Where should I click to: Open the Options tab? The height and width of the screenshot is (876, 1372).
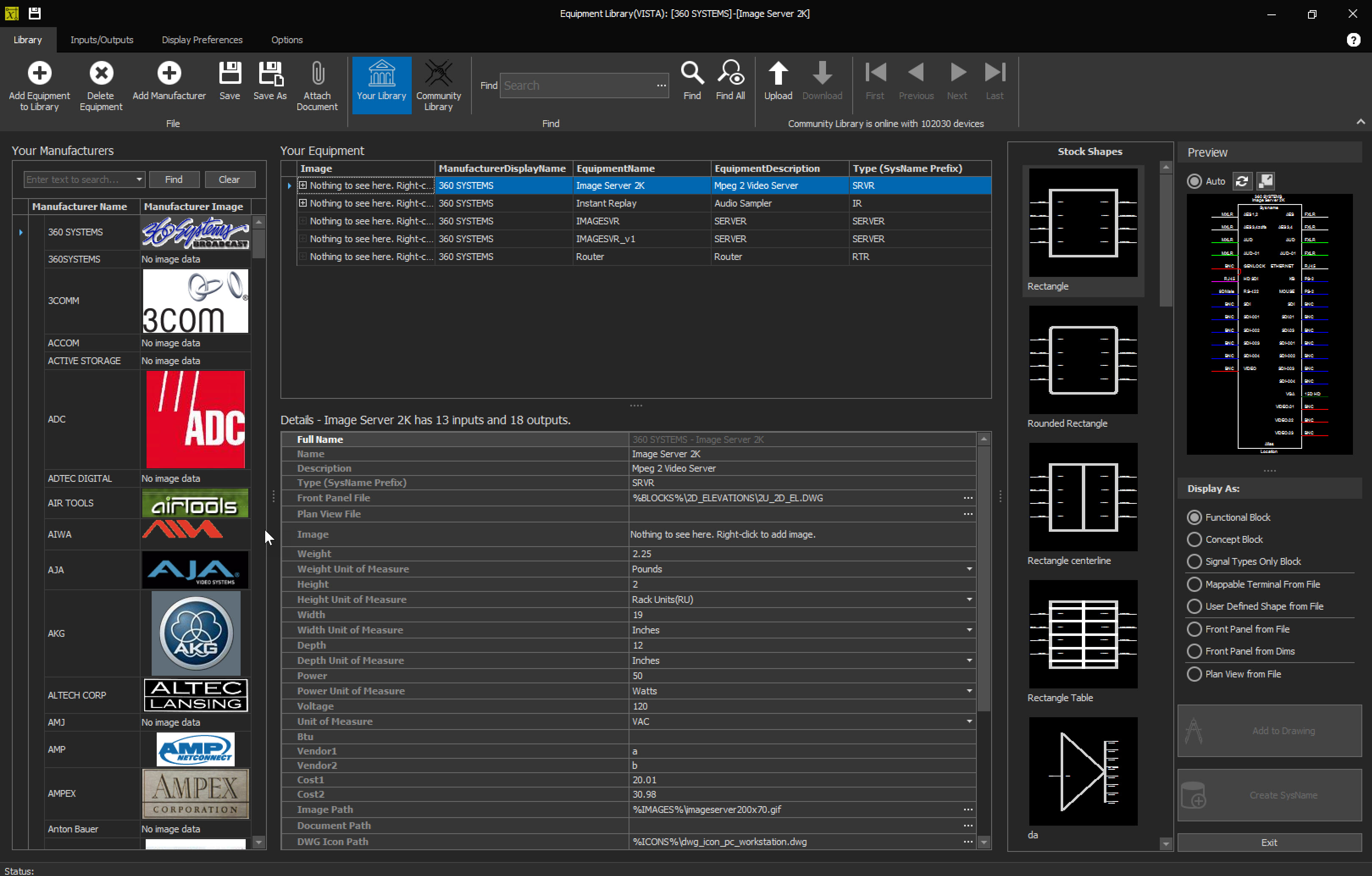click(x=287, y=40)
